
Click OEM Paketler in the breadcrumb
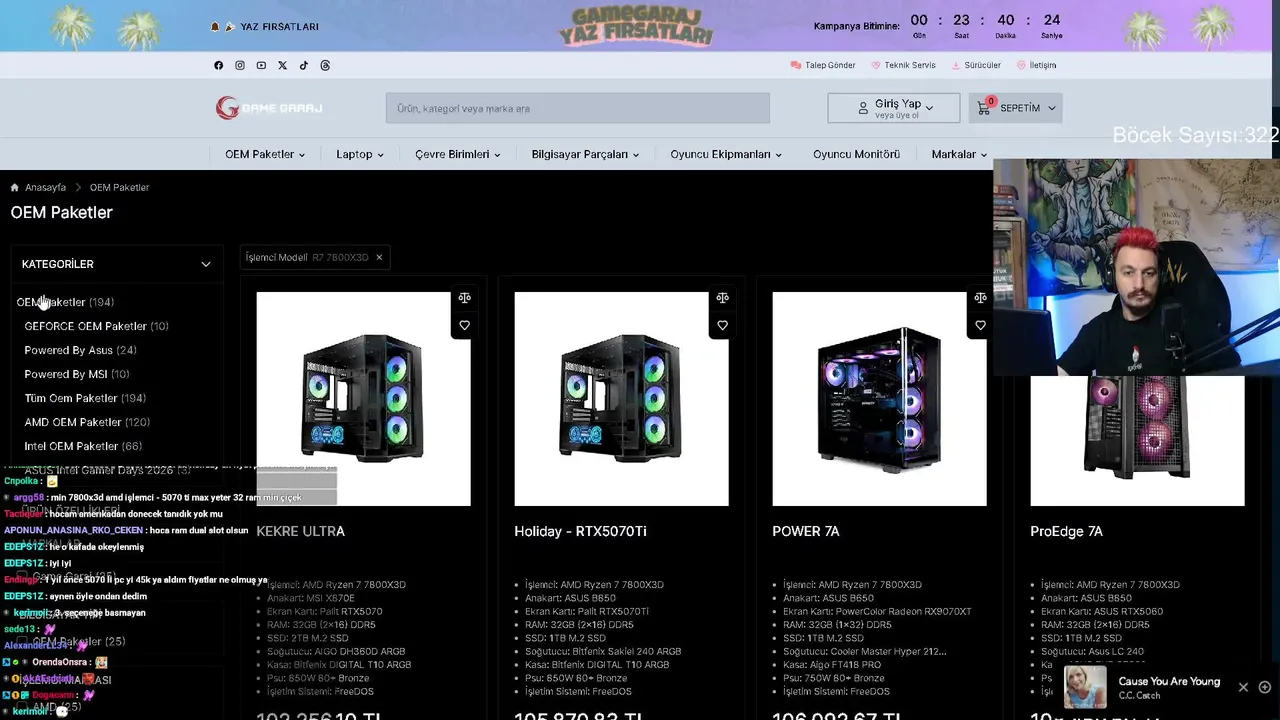click(119, 187)
